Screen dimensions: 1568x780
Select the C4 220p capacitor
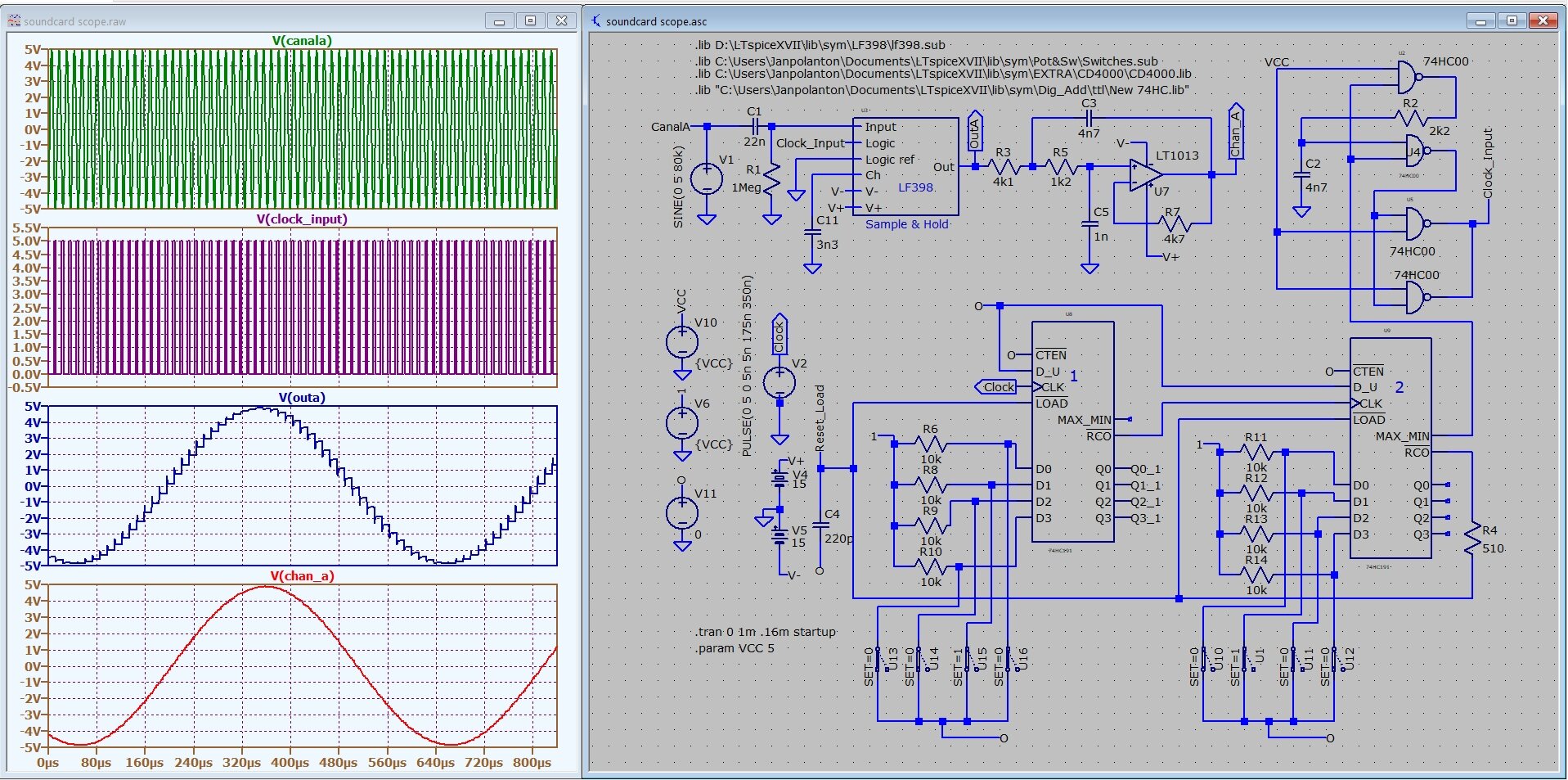[x=820, y=526]
